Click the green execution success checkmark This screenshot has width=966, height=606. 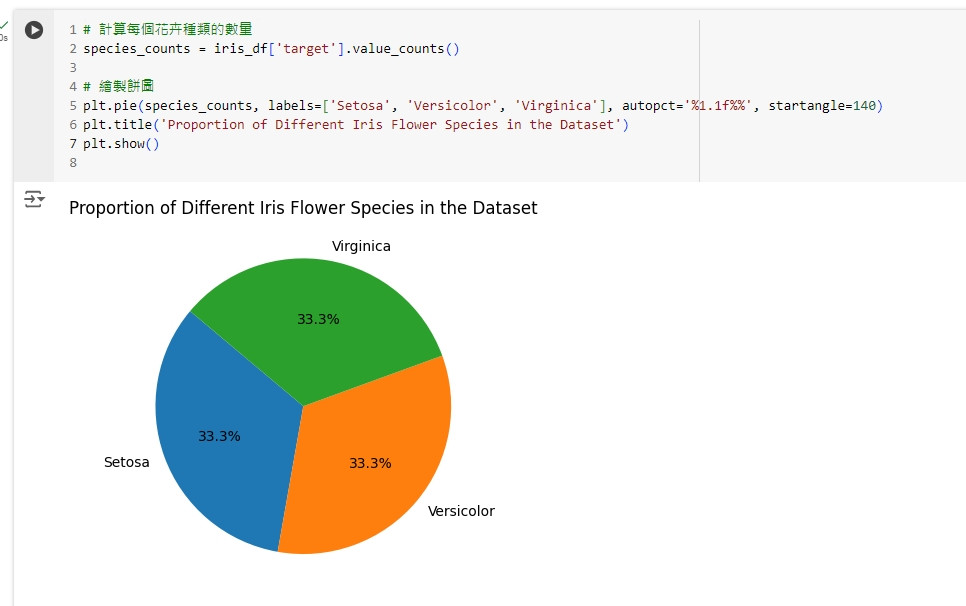pyautogui.click(x=4, y=25)
